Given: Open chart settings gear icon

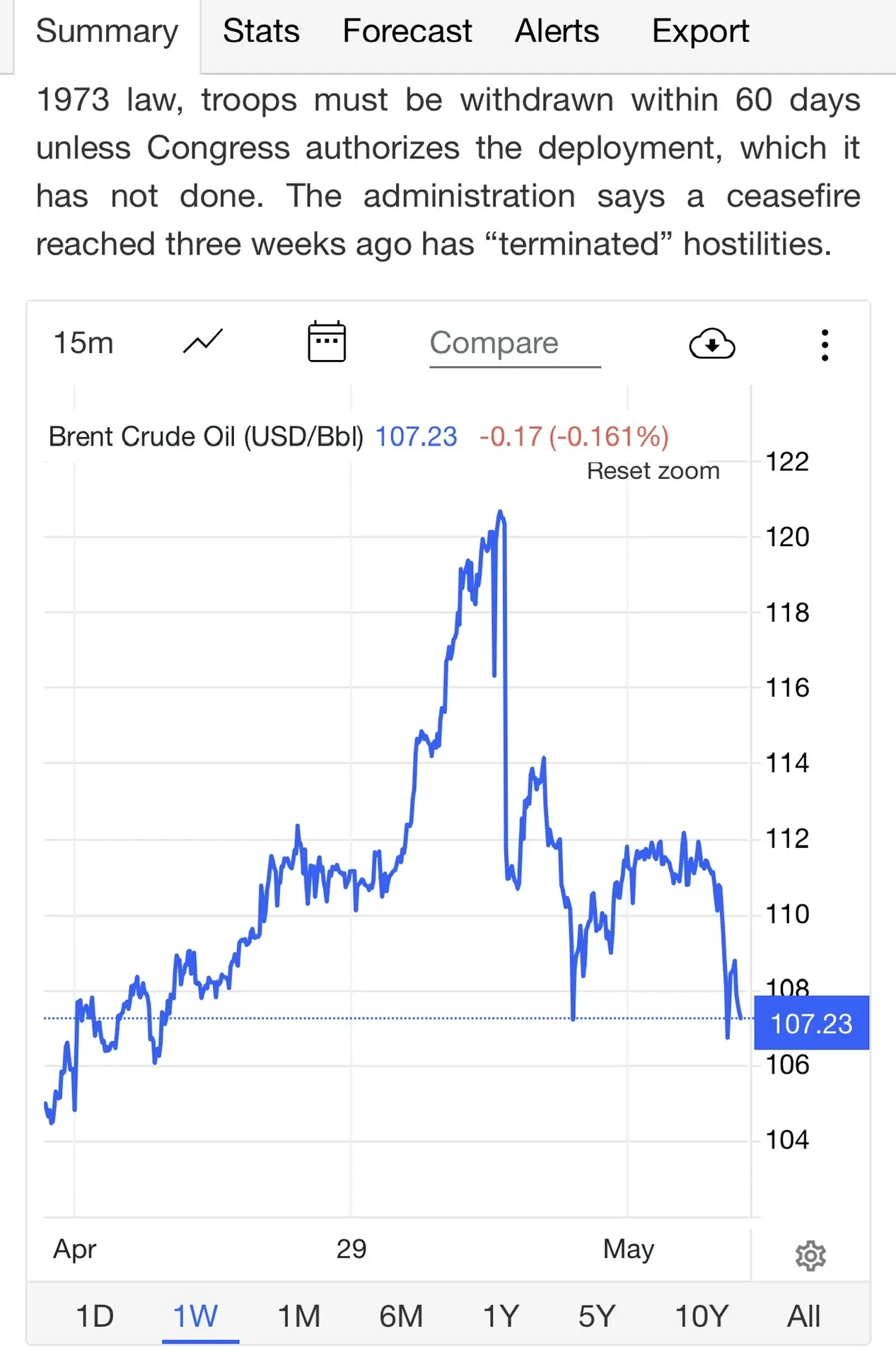Looking at the screenshot, I should pyautogui.click(x=810, y=1255).
